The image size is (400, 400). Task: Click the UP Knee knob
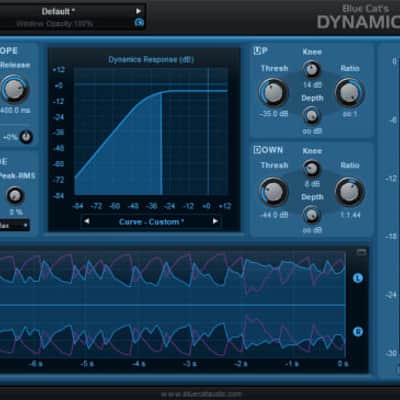click(312, 70)
